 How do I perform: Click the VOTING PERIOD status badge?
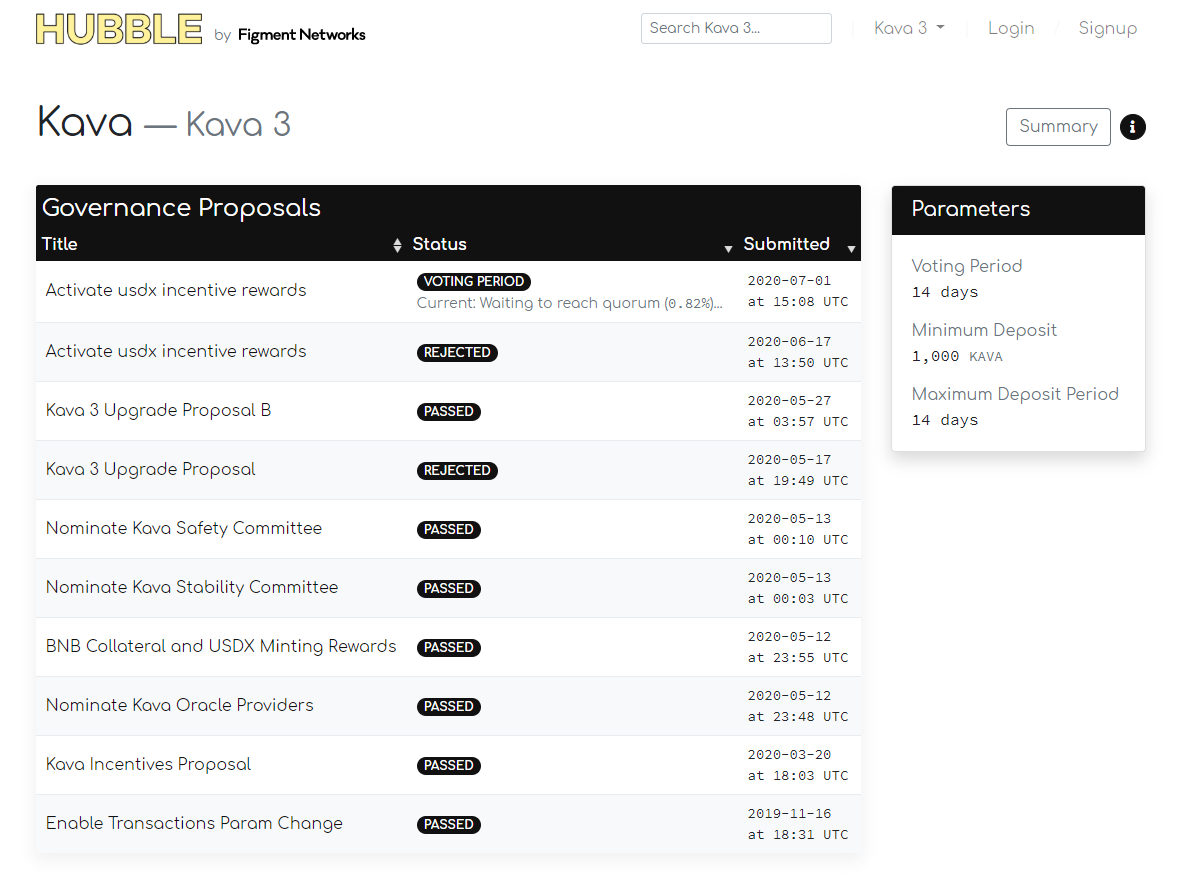click(473, 281)
